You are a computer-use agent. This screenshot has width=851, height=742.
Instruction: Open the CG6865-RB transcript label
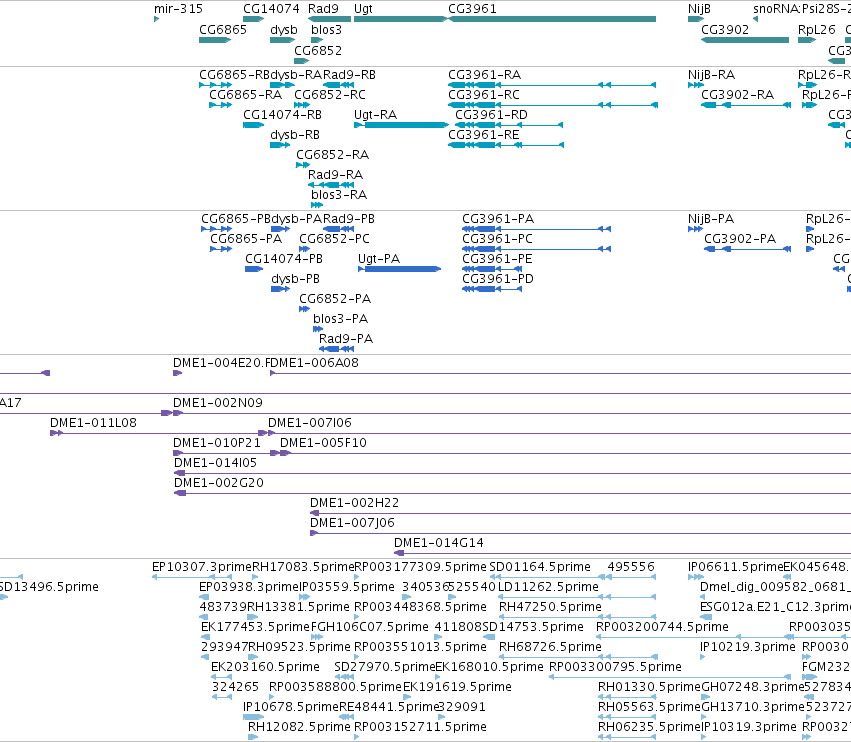(x=234, y=74)
